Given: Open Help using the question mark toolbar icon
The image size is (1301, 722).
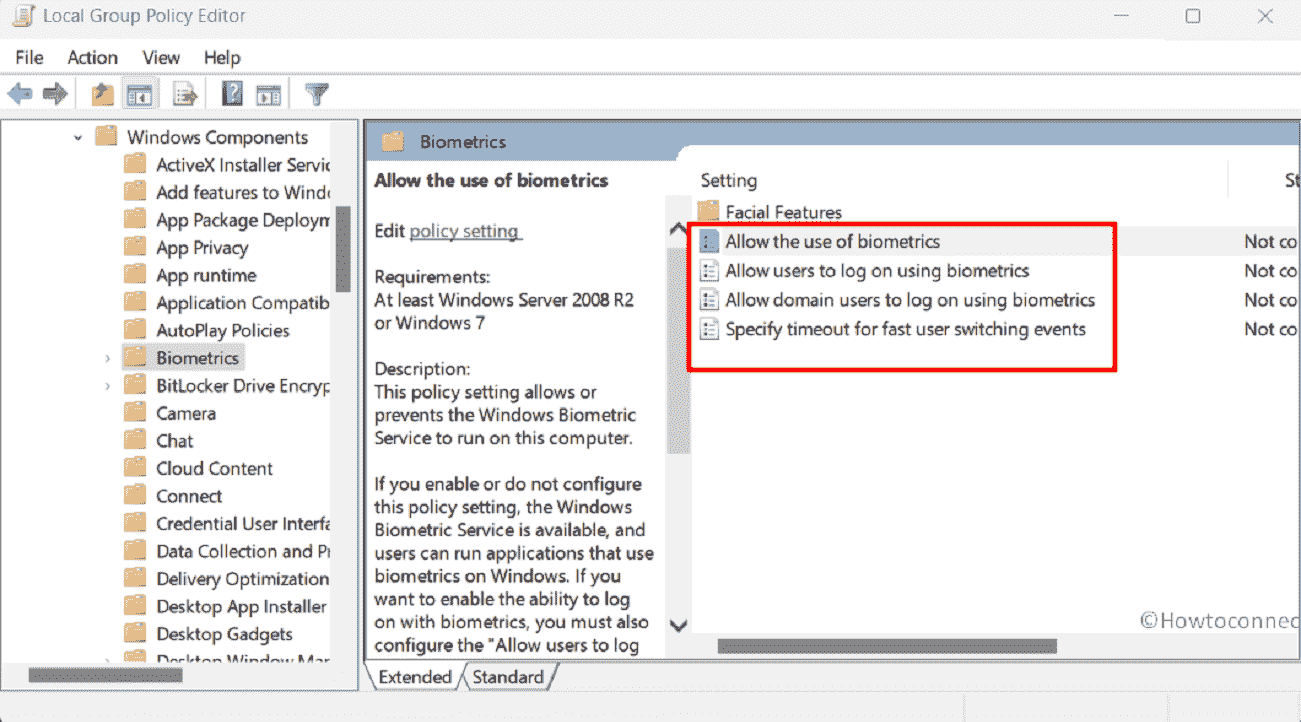Looking at the screenshot, I should pos(232,93).
